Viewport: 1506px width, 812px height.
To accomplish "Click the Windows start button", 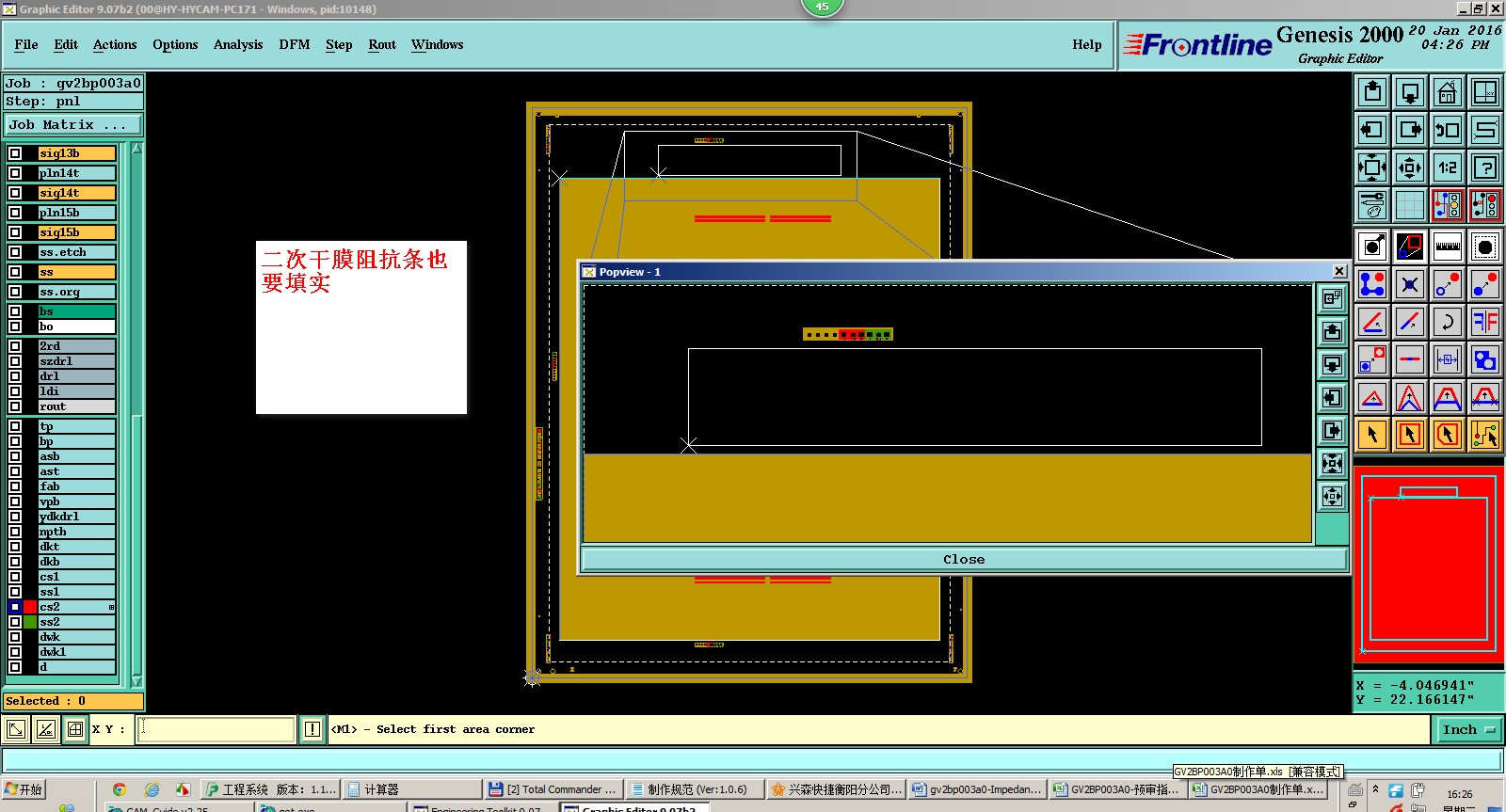I will (x=24, y=789).
